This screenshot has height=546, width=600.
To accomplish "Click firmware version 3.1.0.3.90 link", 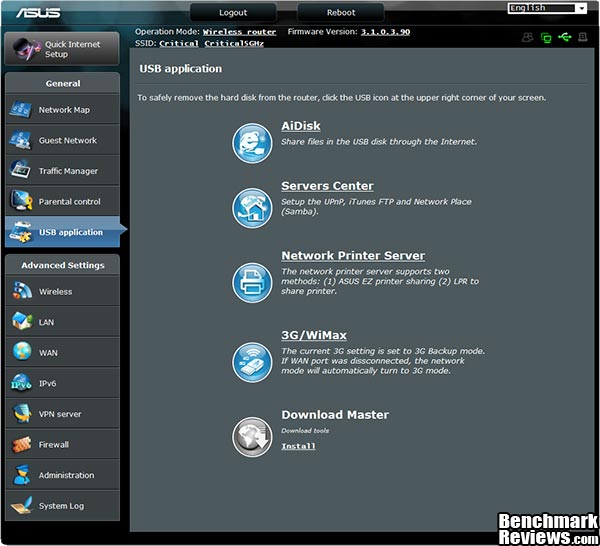I will click(x=385, y=32).
